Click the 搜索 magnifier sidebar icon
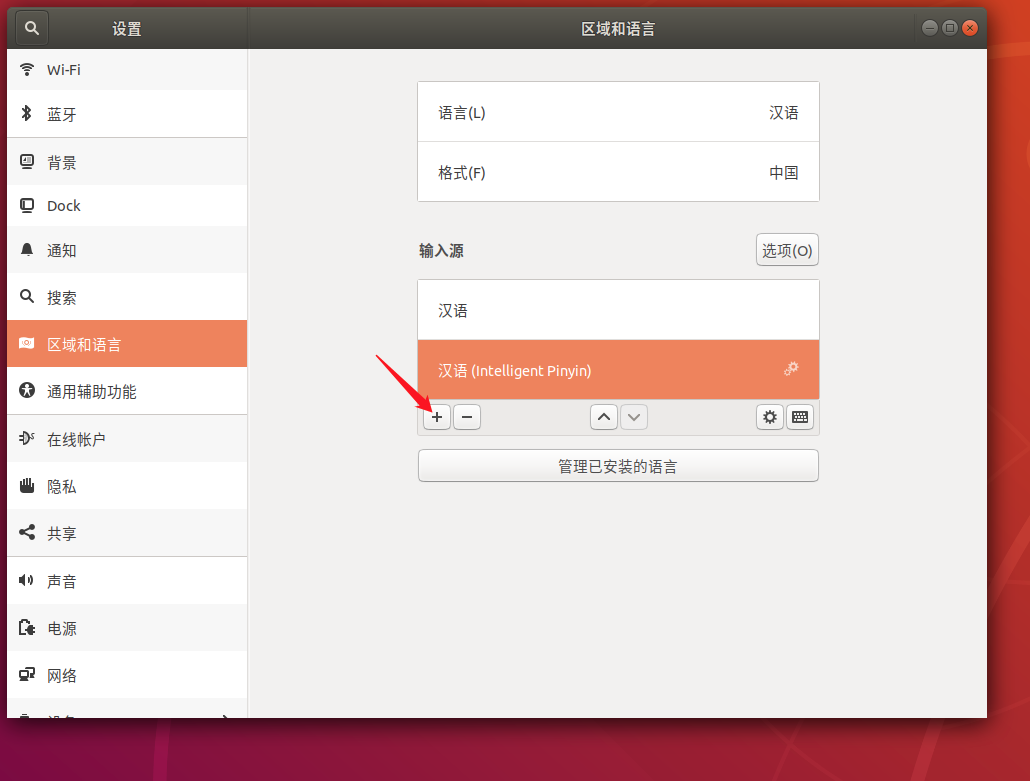This screenshot has height=781, width=1030. click(x=27, y=296)
